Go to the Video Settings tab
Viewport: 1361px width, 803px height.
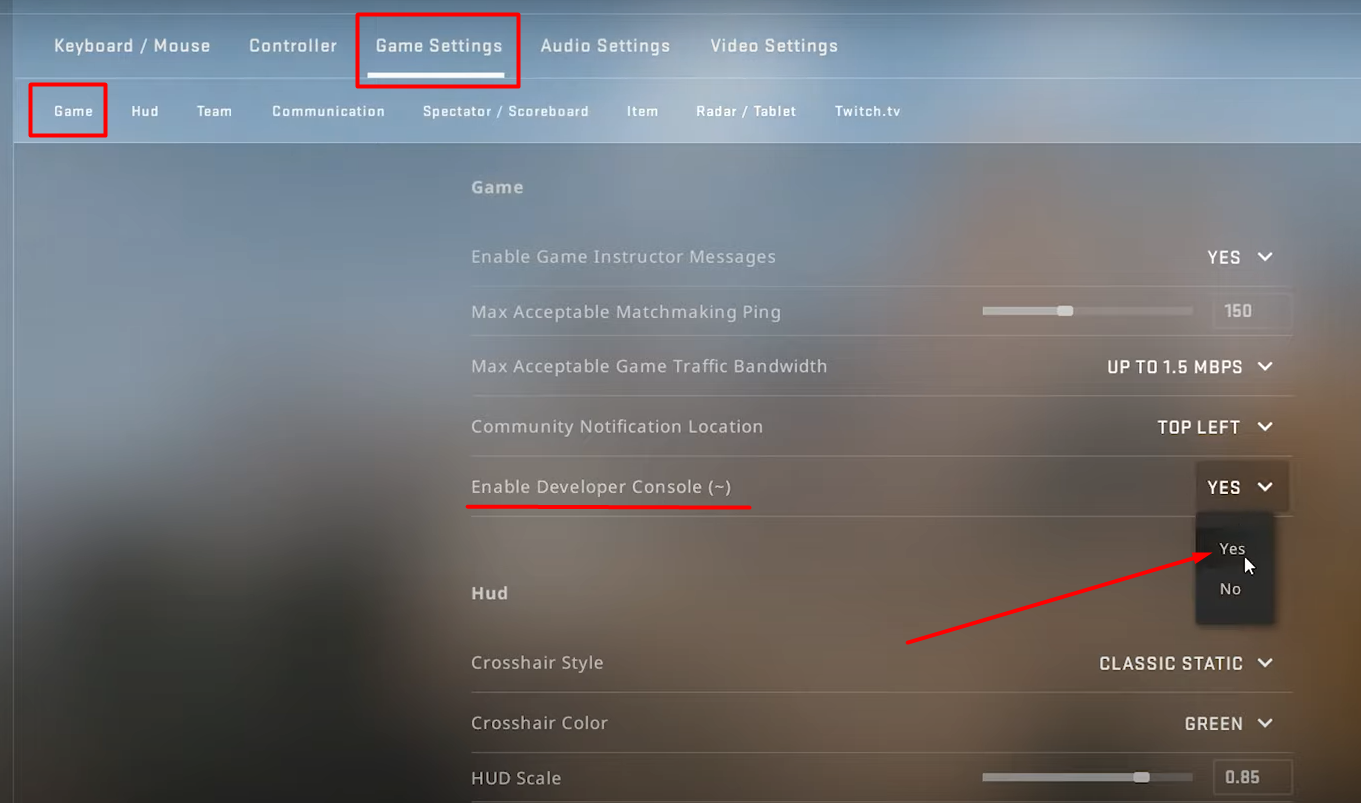pos(774,46)
